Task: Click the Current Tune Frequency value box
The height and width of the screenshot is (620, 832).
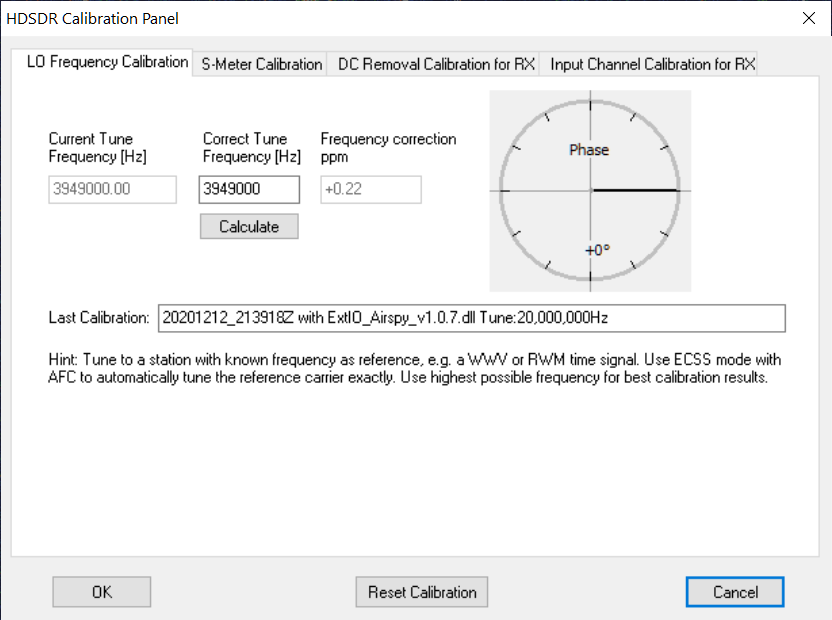Action: [x=112, y=190]
